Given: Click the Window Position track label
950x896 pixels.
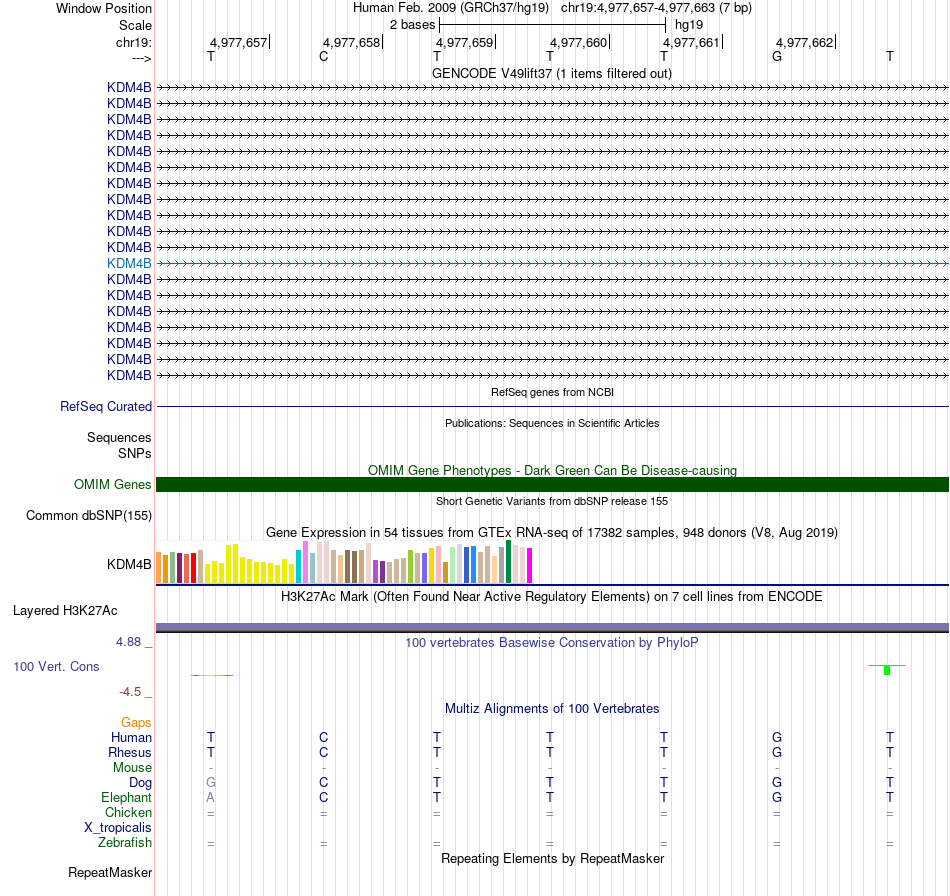Looking at the screenshot, I should point(104,8).
